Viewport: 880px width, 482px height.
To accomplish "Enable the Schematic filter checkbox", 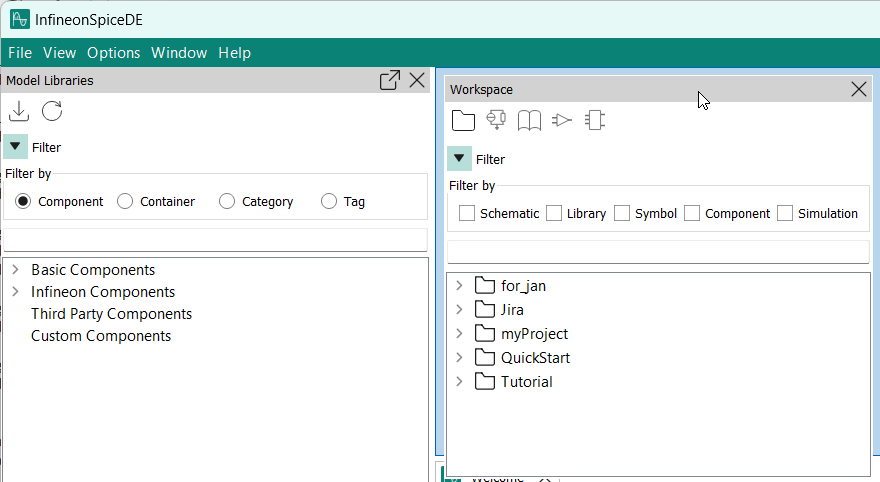I will [466, 213].
